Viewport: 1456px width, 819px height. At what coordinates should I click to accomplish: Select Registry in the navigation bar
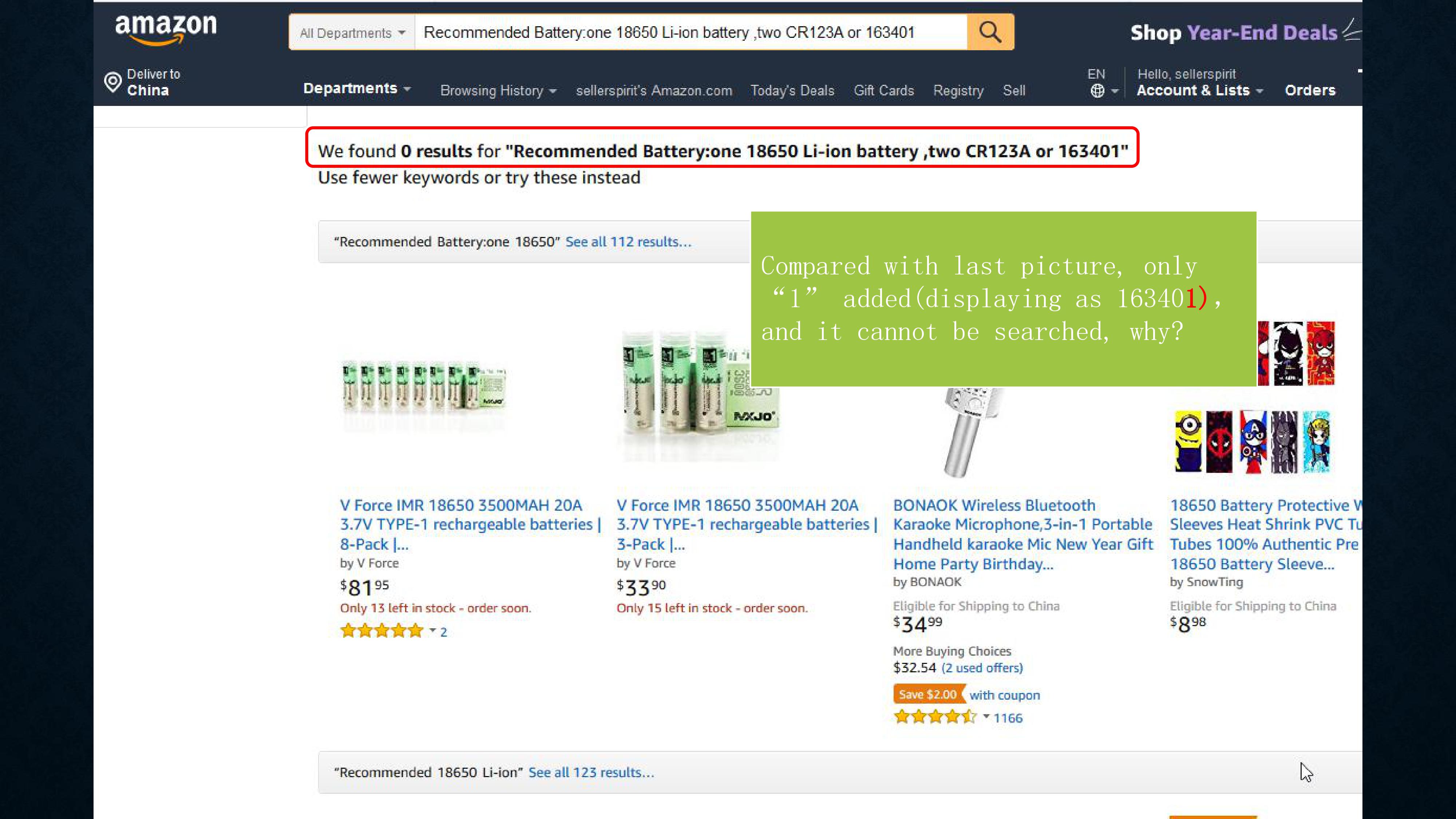(958, 90)
